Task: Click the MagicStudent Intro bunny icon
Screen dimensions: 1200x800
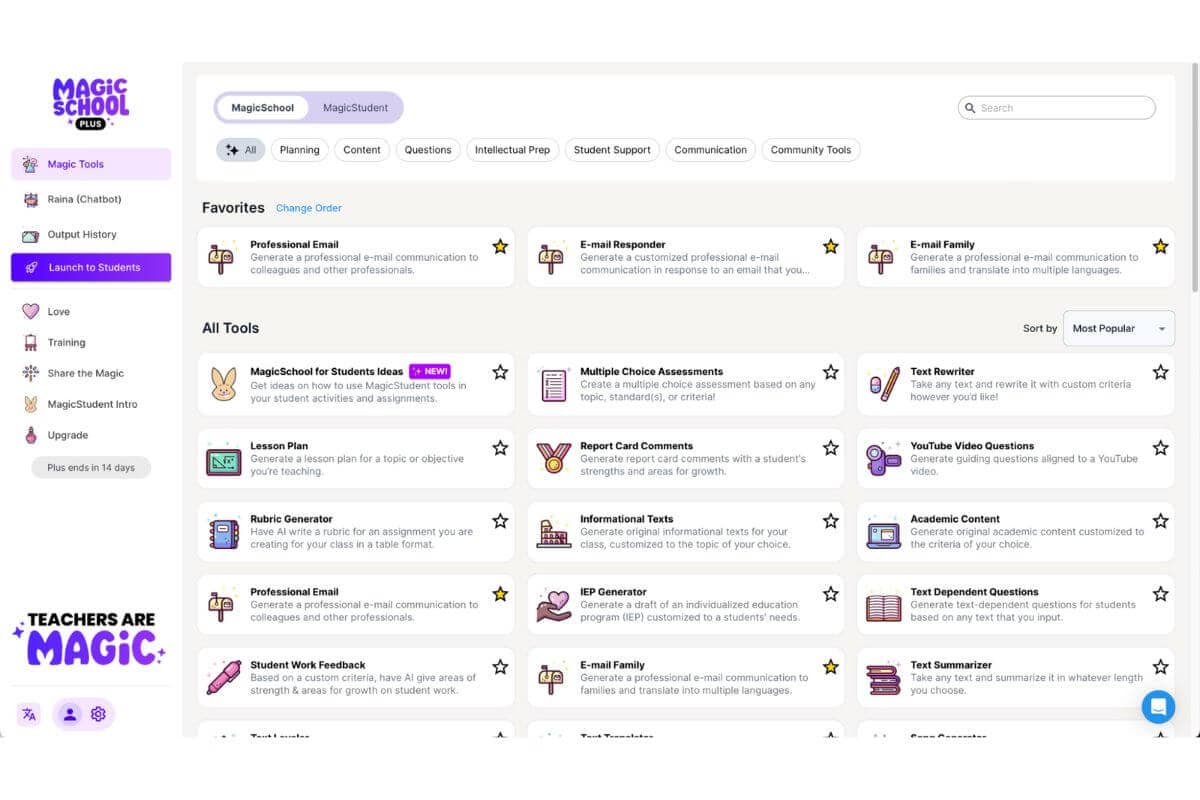Action: click(30, 404)
